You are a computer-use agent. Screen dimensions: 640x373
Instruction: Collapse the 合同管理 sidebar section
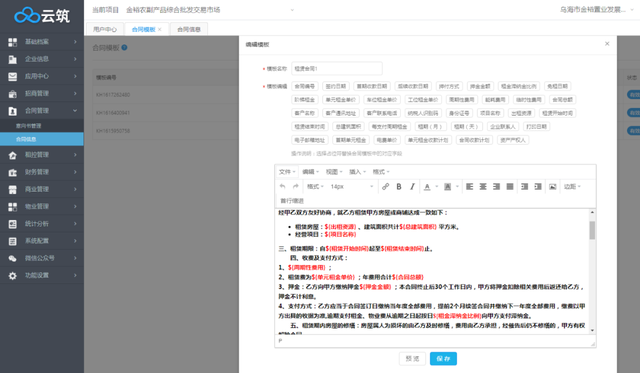75,111
